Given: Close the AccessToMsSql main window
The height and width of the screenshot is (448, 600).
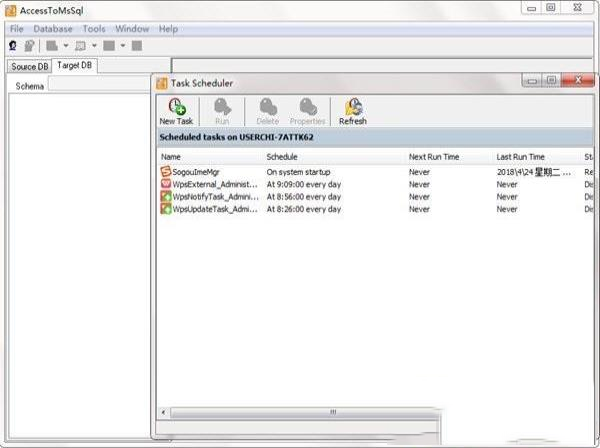Looking at the screenshot, I should pyautogui.click(x=578, y=7).
